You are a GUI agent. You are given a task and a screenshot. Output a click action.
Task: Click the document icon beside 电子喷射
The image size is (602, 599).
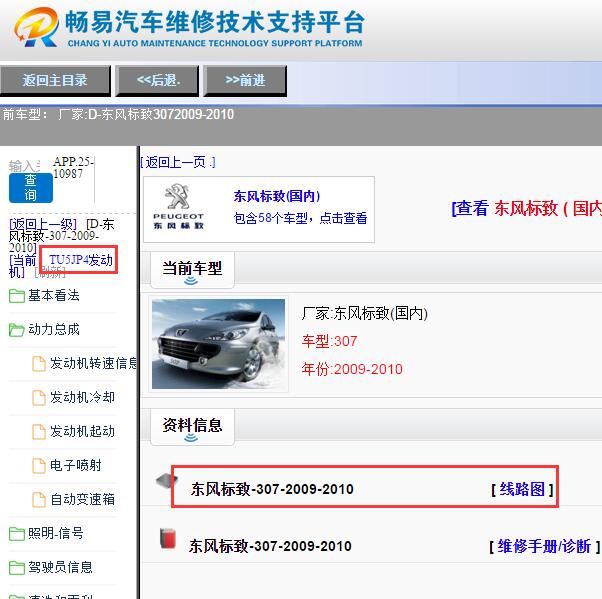click(x=38, y=465)
